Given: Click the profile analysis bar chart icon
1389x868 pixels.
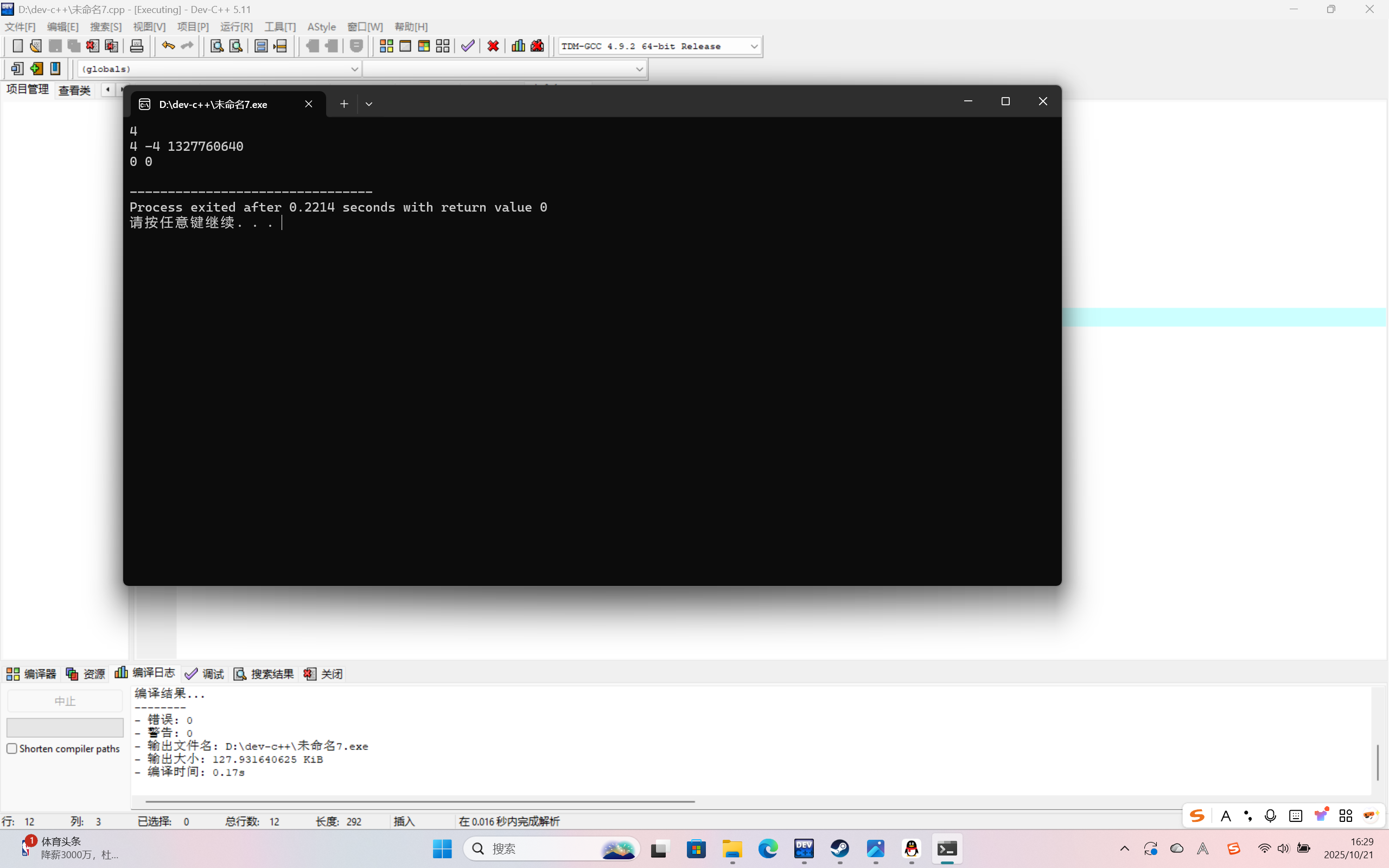Looking at the screenshot, I should (x=518, y=46).
